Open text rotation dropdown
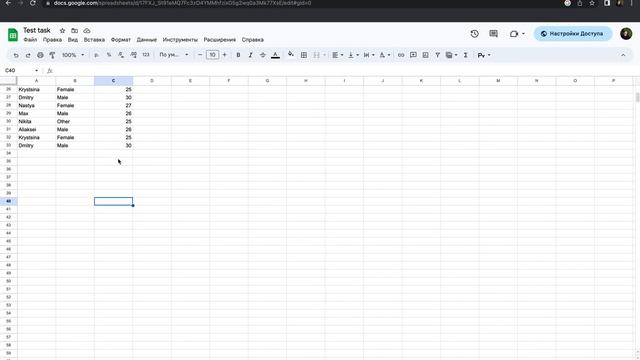The image size is (640, 360). 384,55
